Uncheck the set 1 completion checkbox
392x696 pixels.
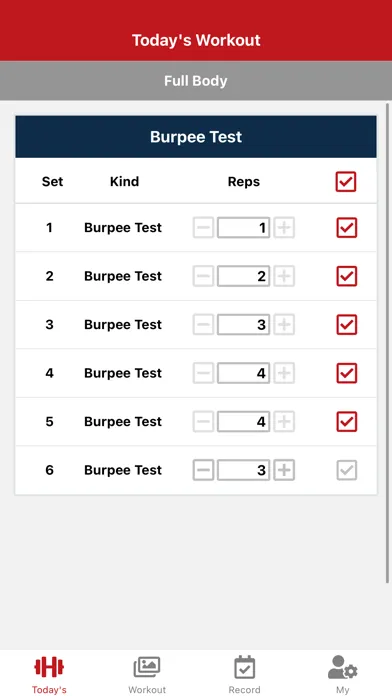coord(347,228)
